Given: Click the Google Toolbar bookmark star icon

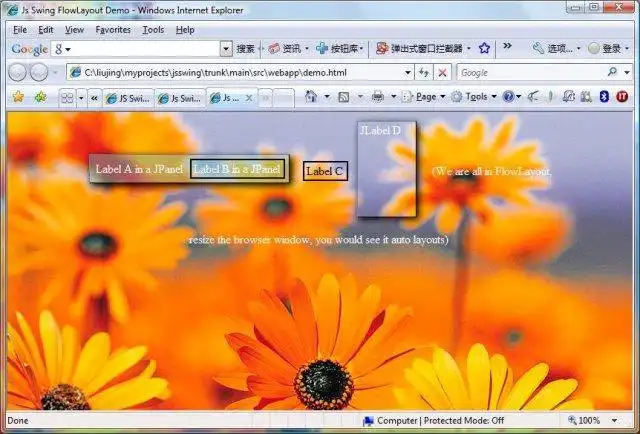Looking at the screenshot, I should click(x=484, y=49).
